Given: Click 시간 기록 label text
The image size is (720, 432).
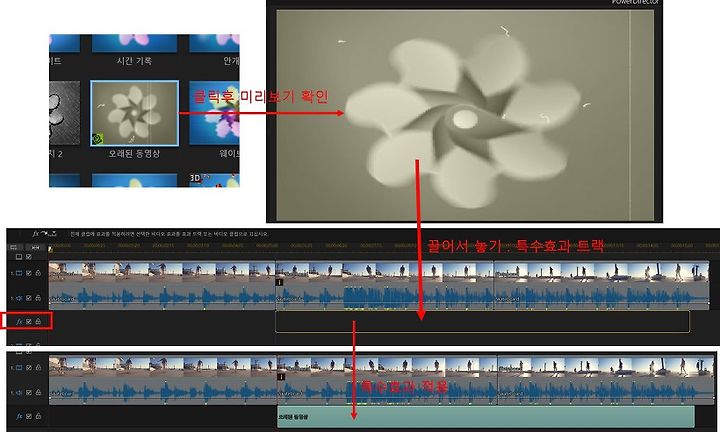Looking at the screenshot, I should [x=134, y=60].
